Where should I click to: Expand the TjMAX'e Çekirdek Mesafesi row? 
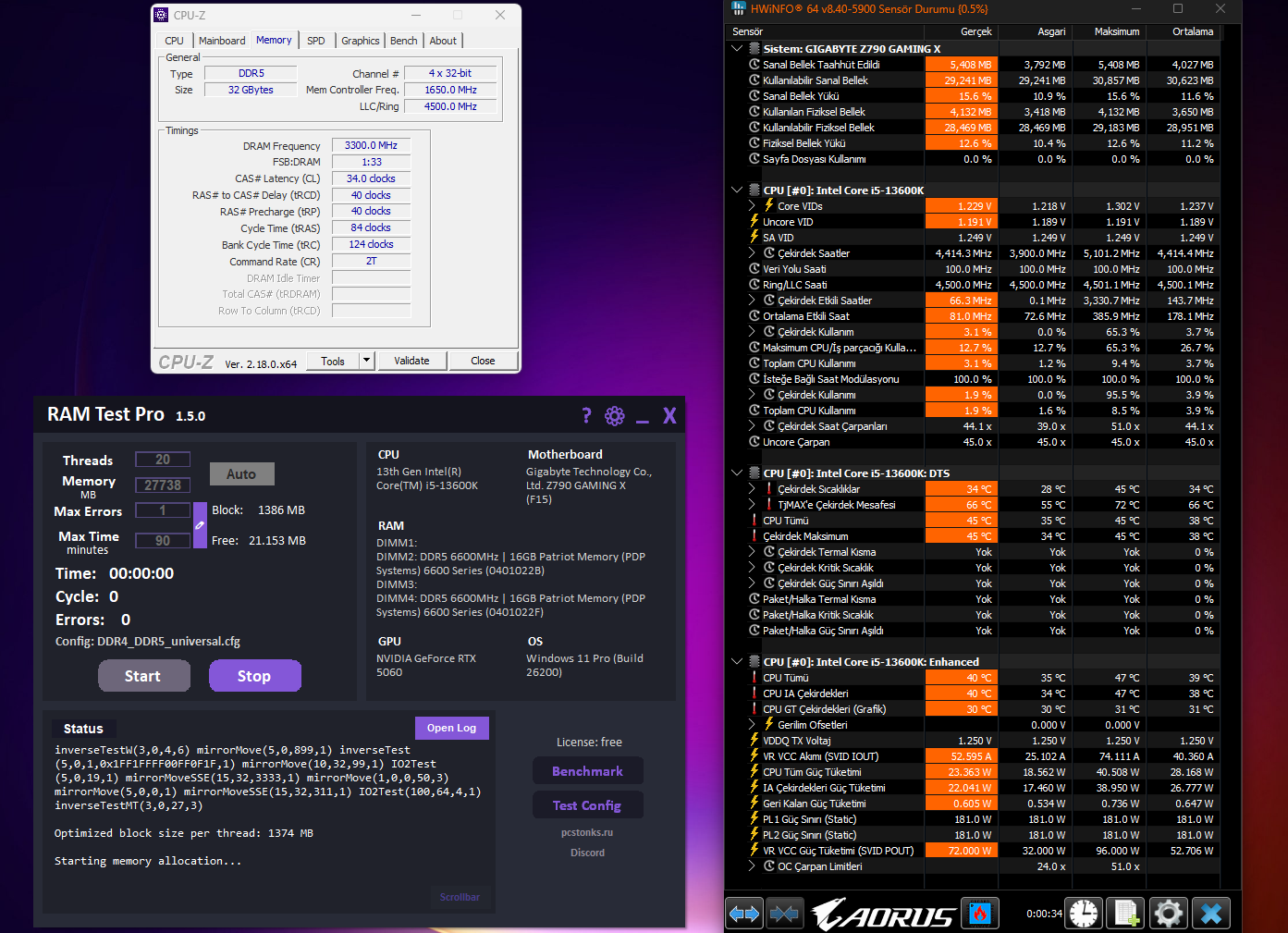click(x=752, y=505)
